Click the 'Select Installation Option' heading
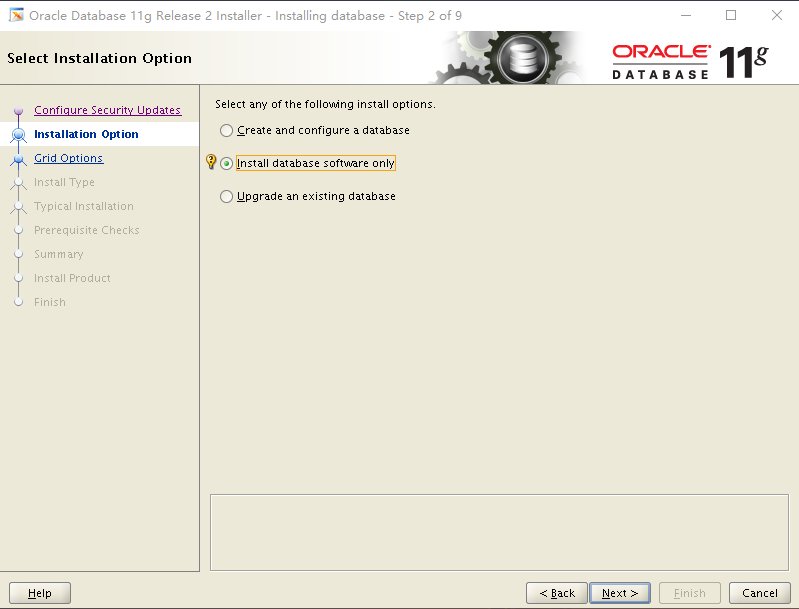Viewport: 799px width, 609px height. click(x=99, y=58)
